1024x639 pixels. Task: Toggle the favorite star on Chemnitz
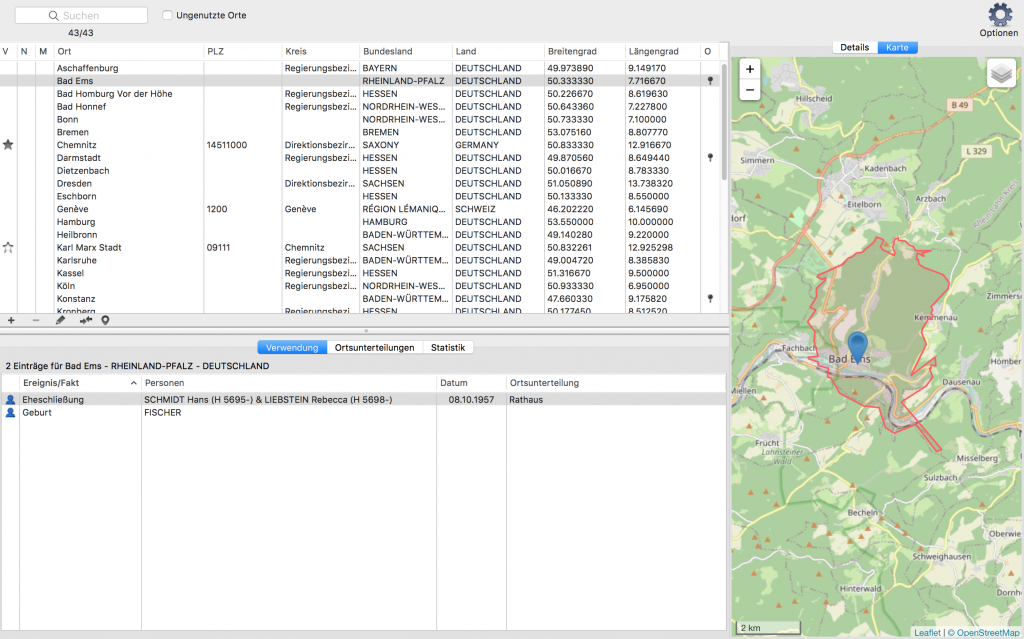(x=8, y=144)
